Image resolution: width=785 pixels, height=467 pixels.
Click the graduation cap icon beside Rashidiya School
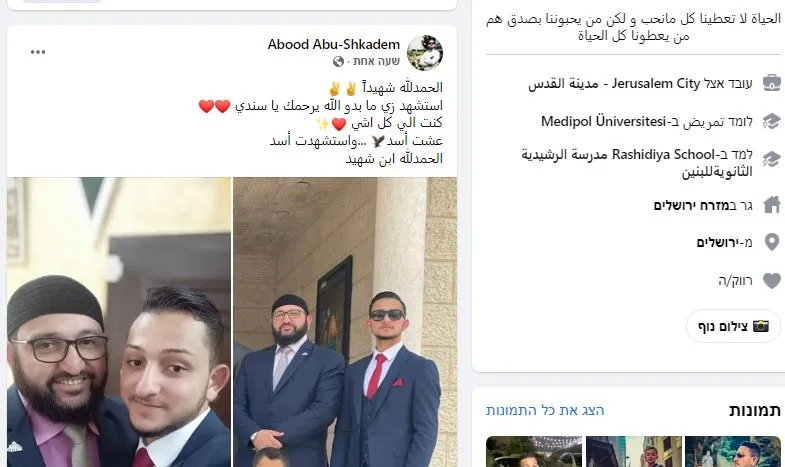point(771,159)
